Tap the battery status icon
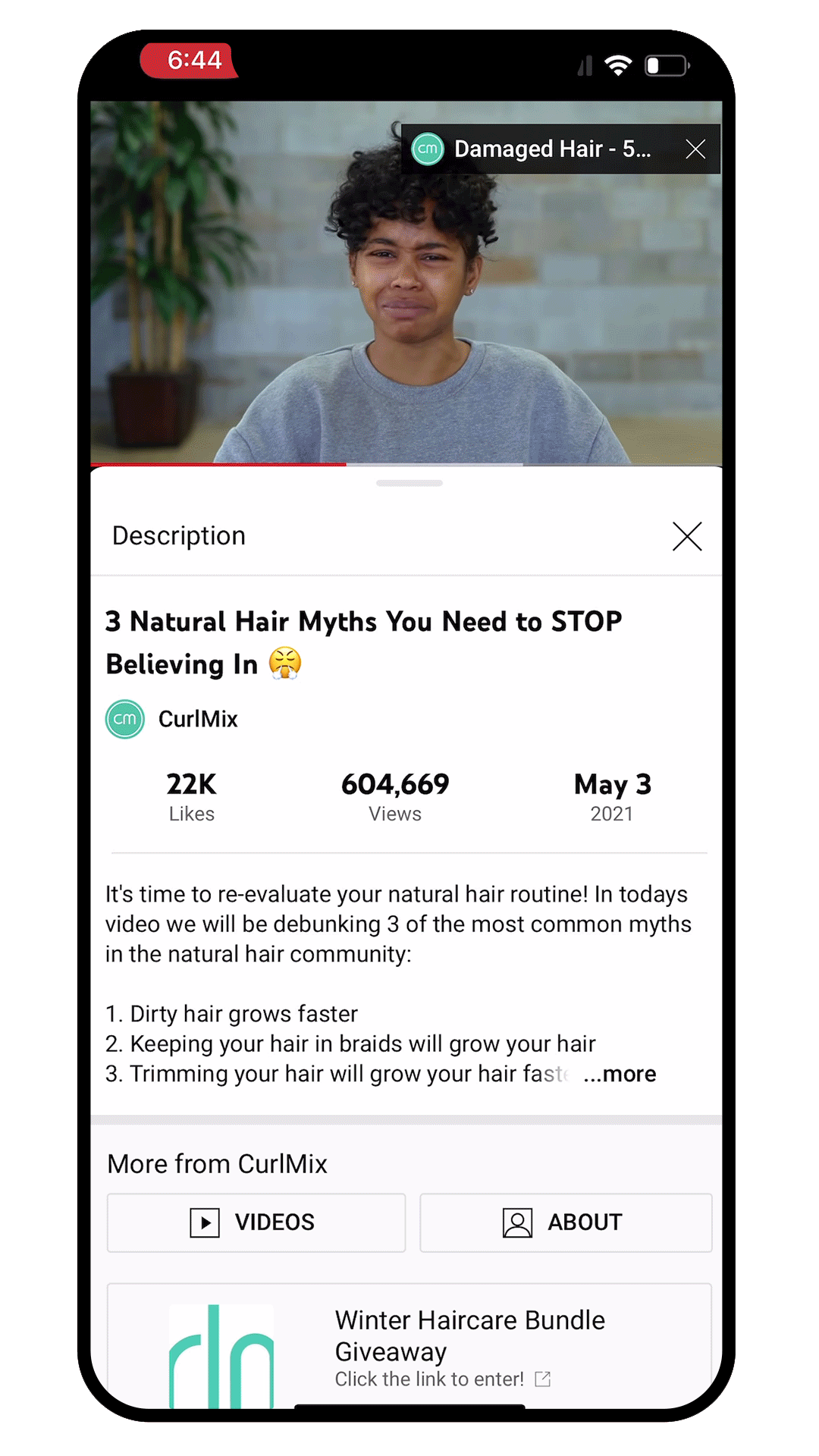Image resolution: width=819 pixels, height=1456 pixels. [x=667, y=65]
